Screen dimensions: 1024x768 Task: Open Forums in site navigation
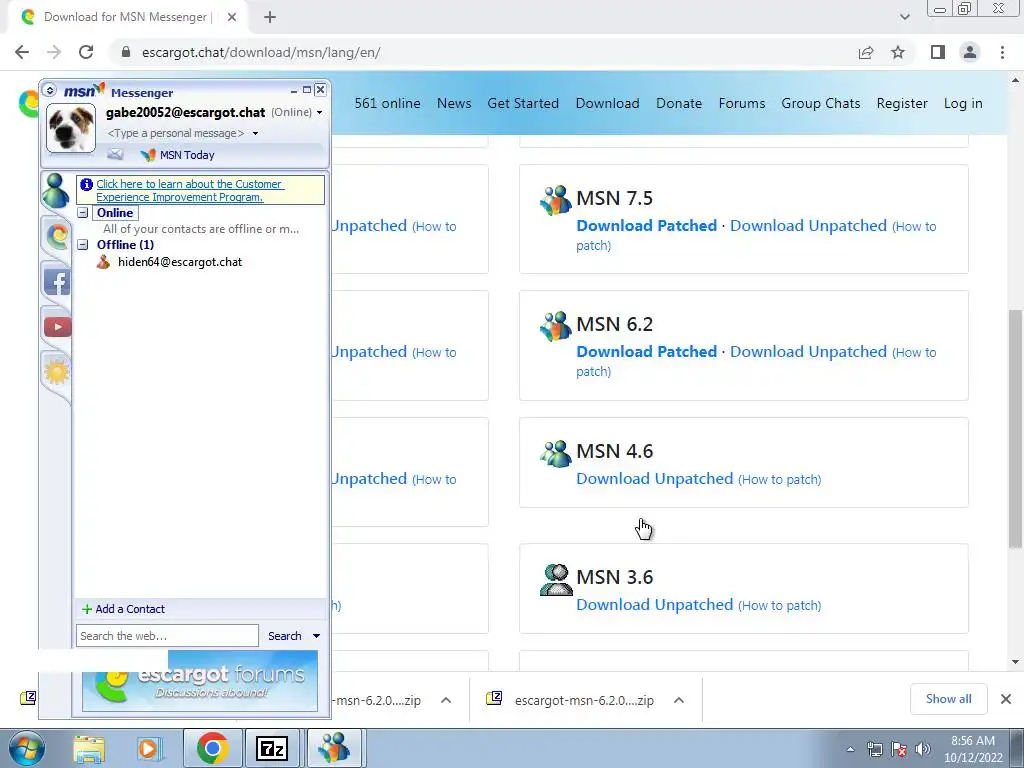742,103
